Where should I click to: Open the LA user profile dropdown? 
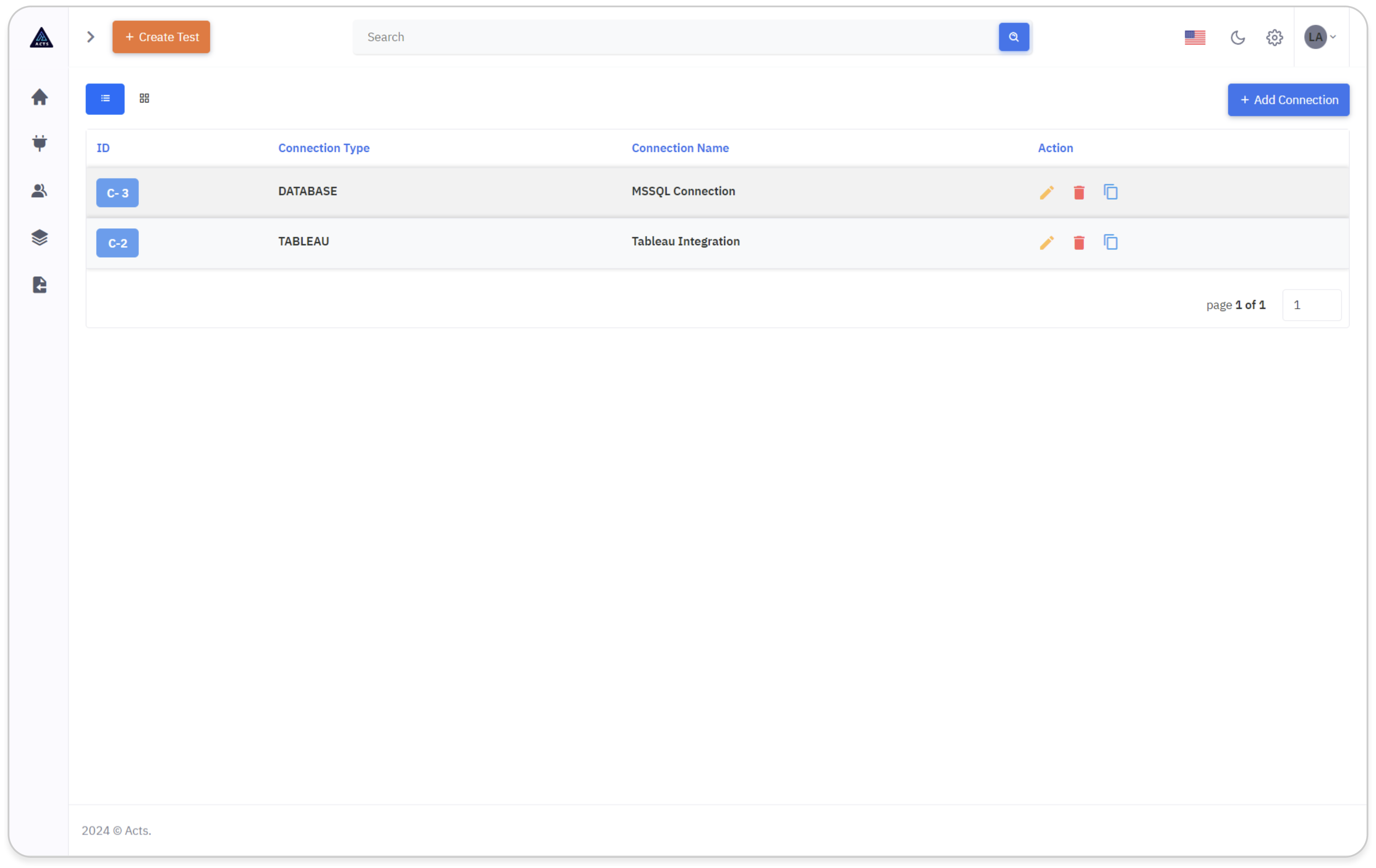click(1320, 37)
